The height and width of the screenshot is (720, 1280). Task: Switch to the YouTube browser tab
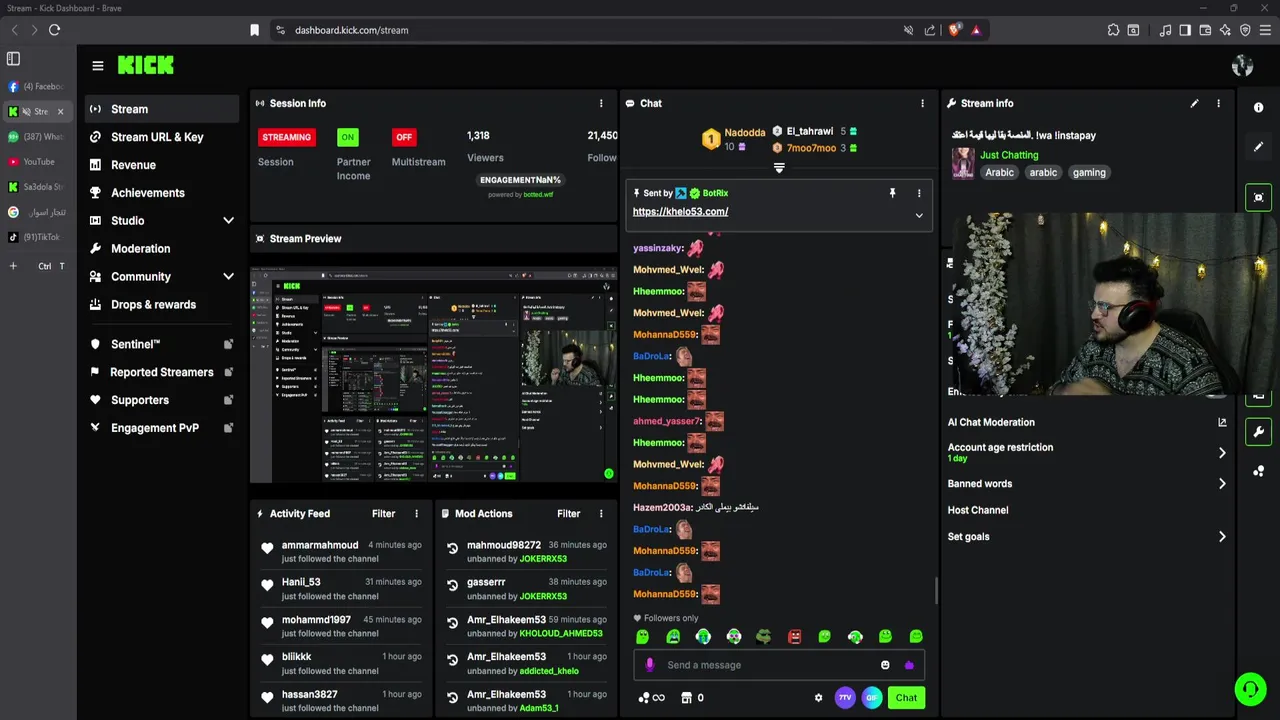[x=38, y=162]
